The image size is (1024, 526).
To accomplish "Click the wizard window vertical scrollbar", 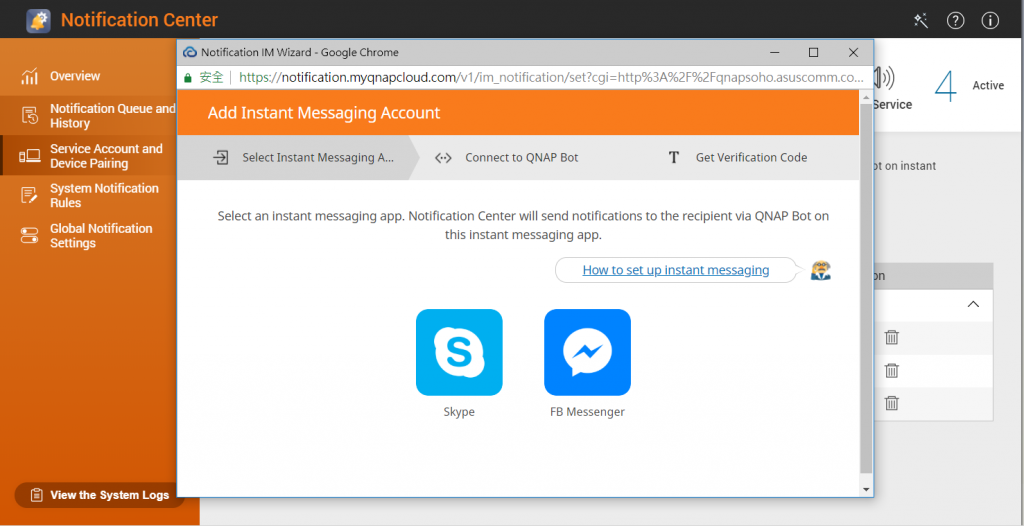I will tap(866, 288).
